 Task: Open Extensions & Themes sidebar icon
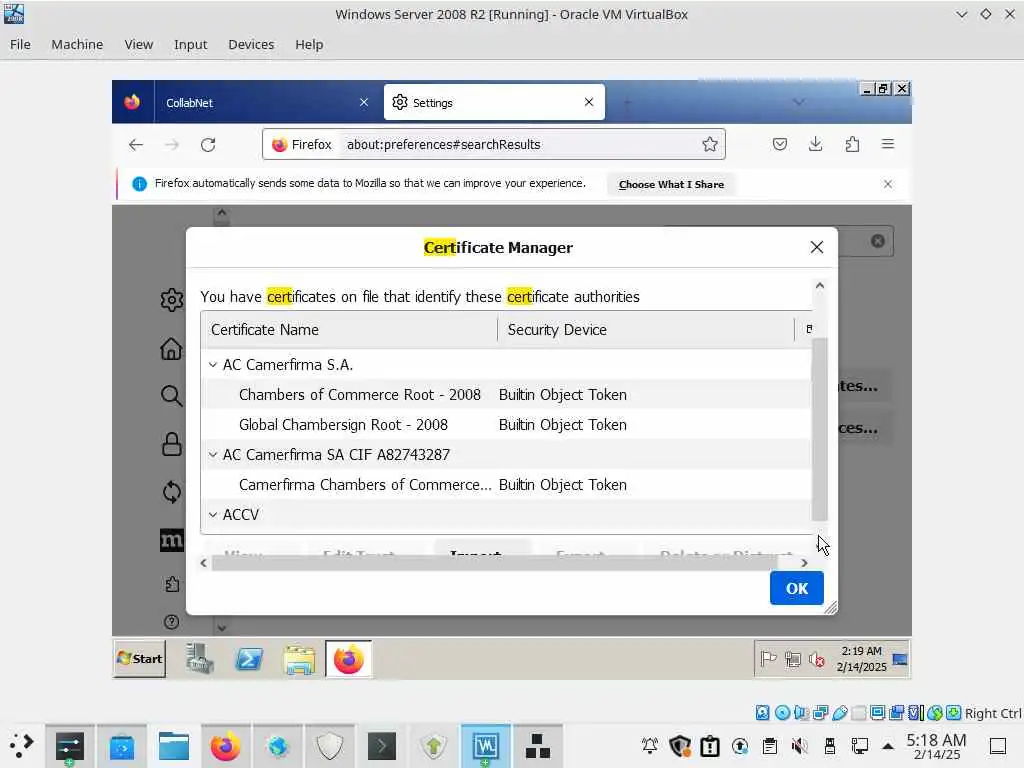coord(172,584)
